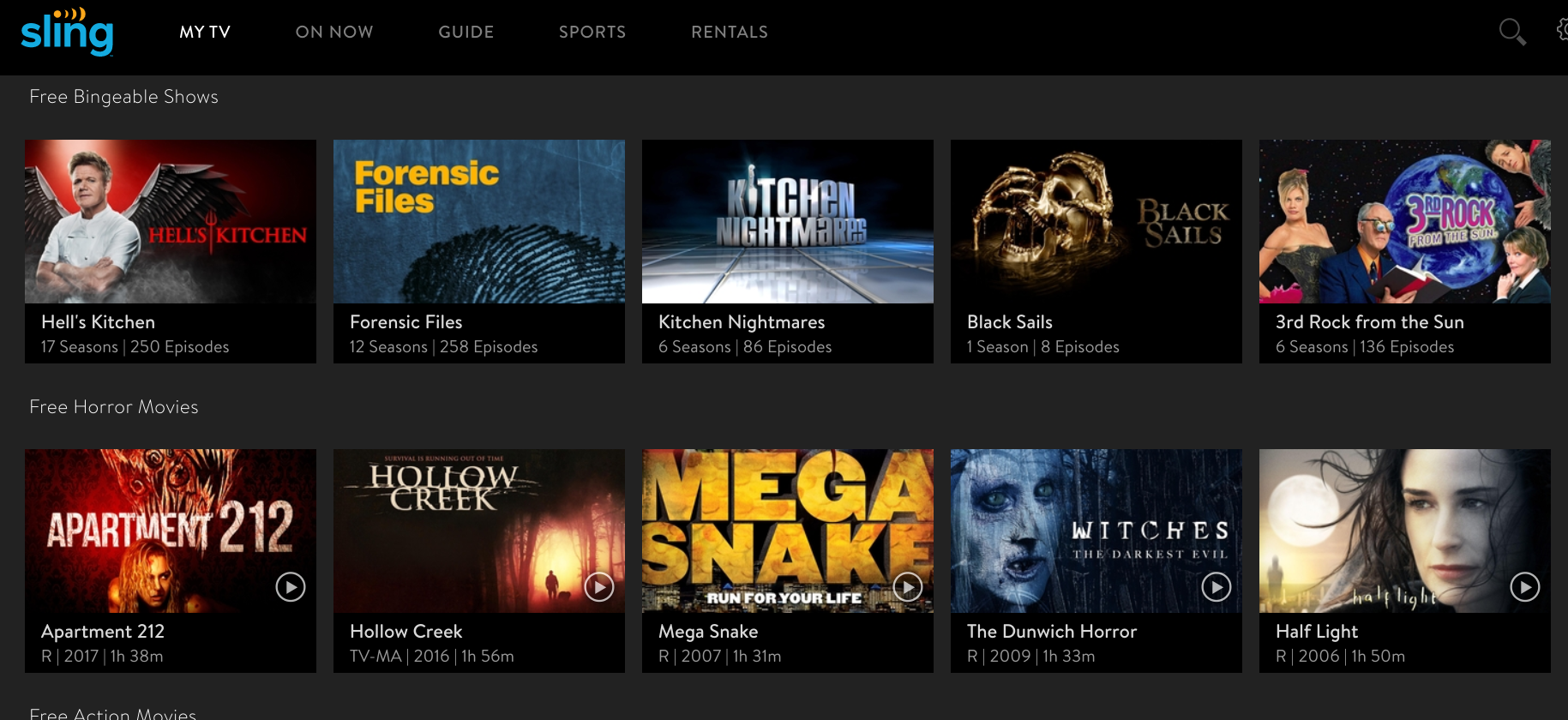Open the settings gear icon

tap(1562, 30)
